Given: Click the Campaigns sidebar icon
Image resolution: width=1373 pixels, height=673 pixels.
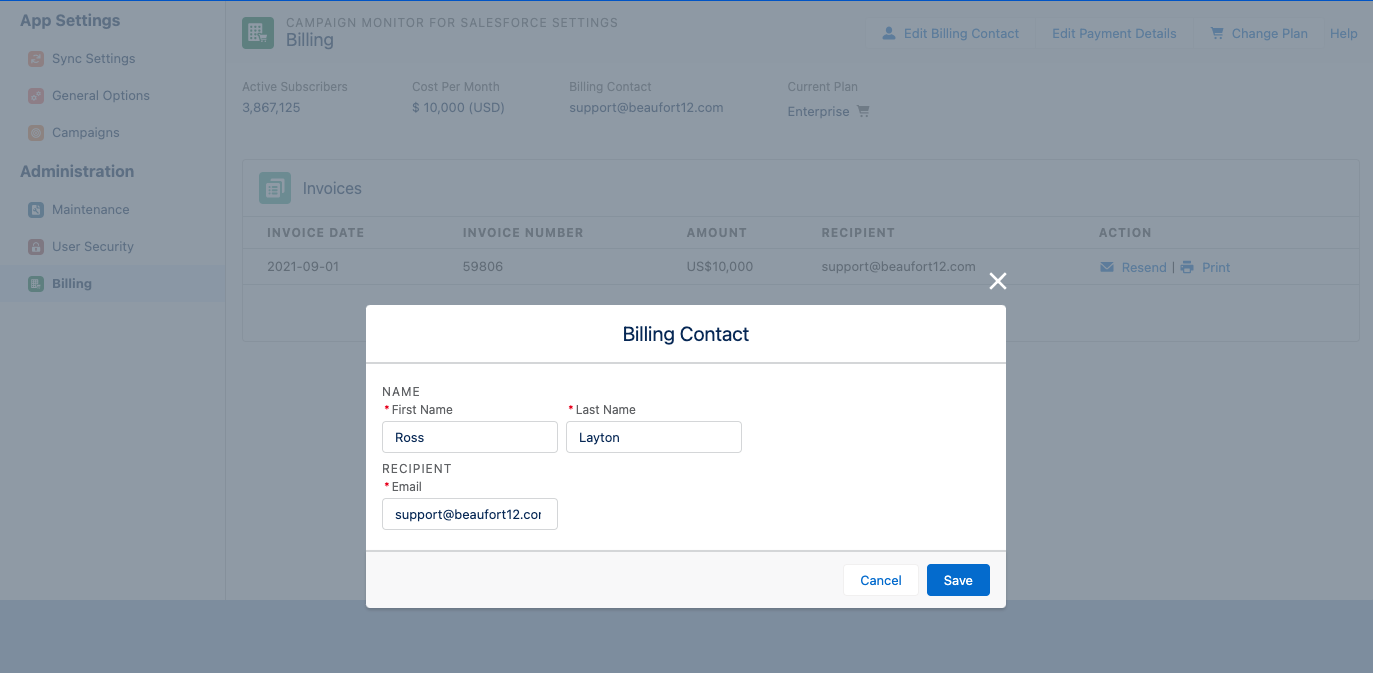Looking at the screenshot, I should point(36,133).
